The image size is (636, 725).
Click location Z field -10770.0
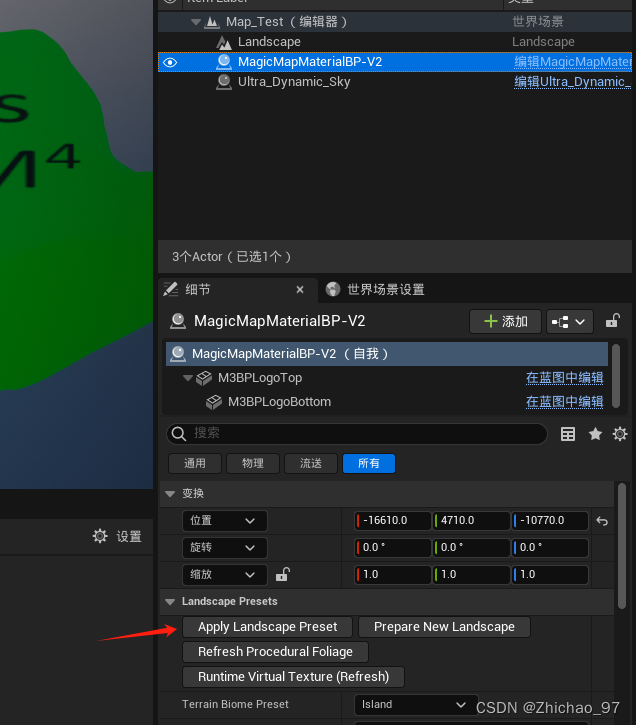(550, 521)
